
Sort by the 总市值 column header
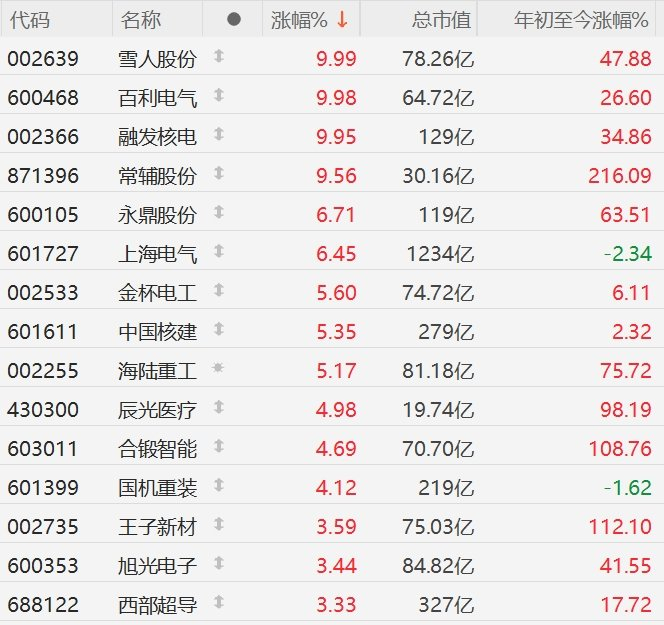(441, 20)
